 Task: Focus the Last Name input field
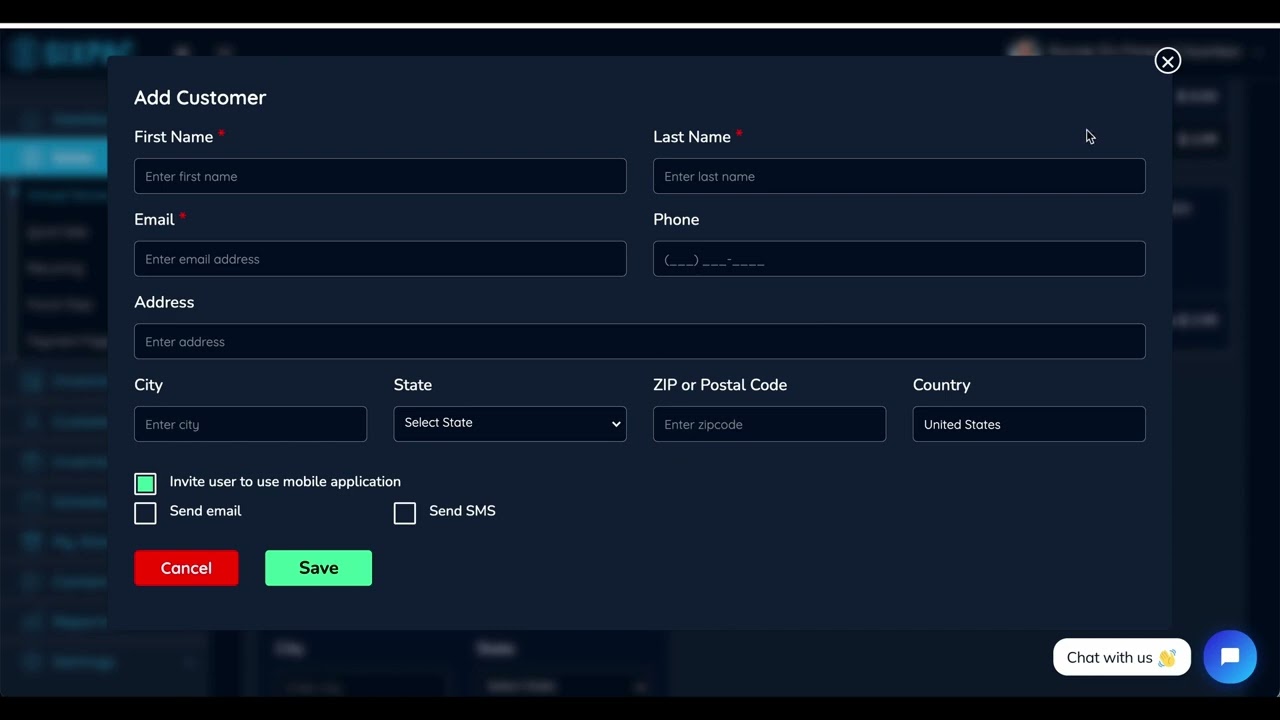click(899, 176)
